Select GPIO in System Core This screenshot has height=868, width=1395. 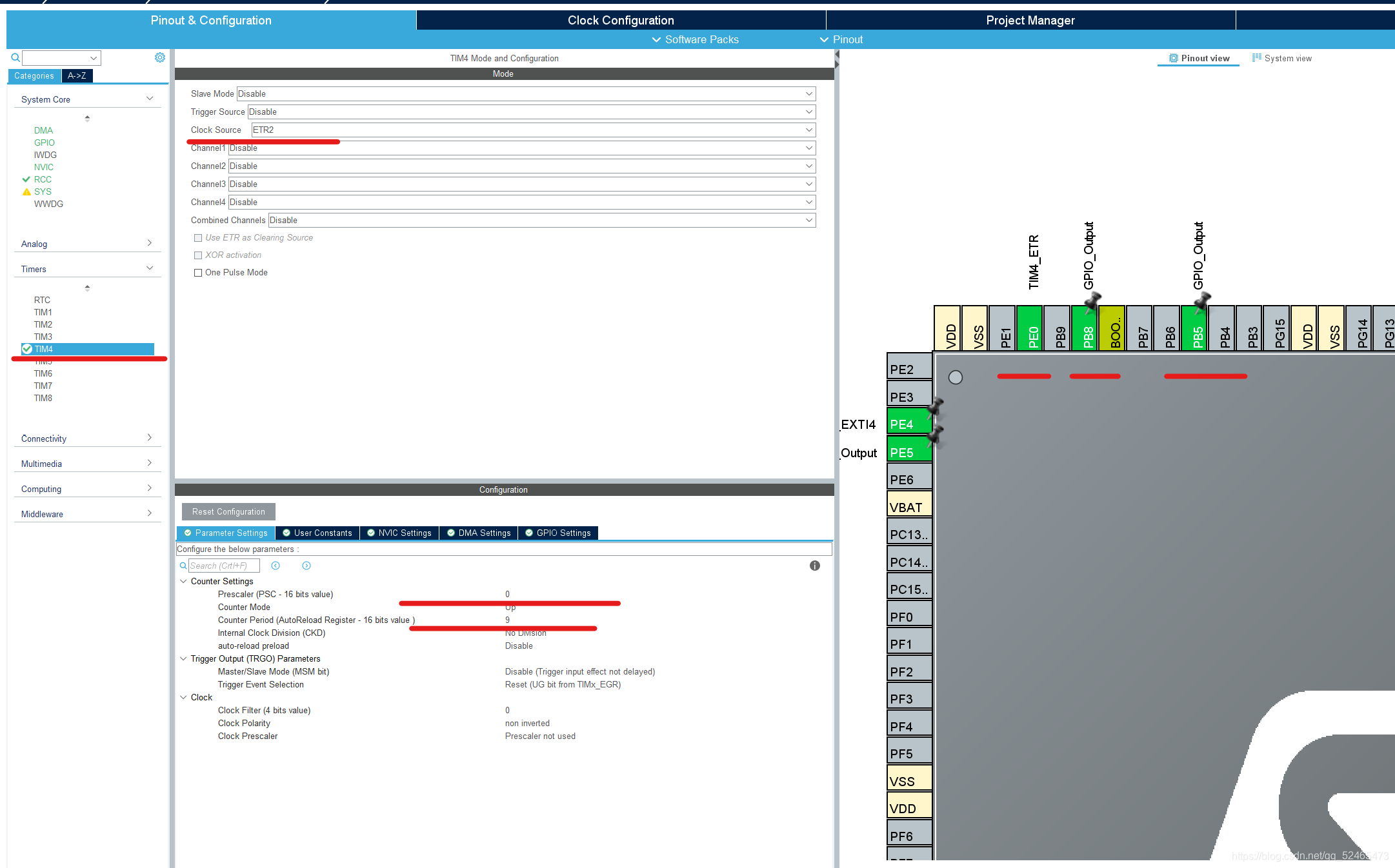point(45,143)
